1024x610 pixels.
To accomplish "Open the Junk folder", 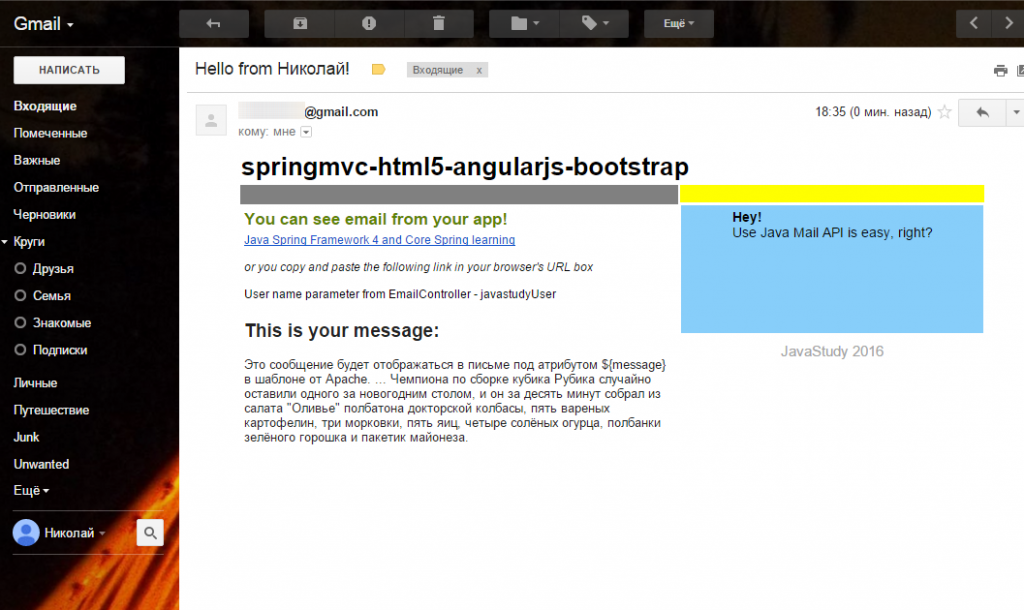I will (26, 437).
